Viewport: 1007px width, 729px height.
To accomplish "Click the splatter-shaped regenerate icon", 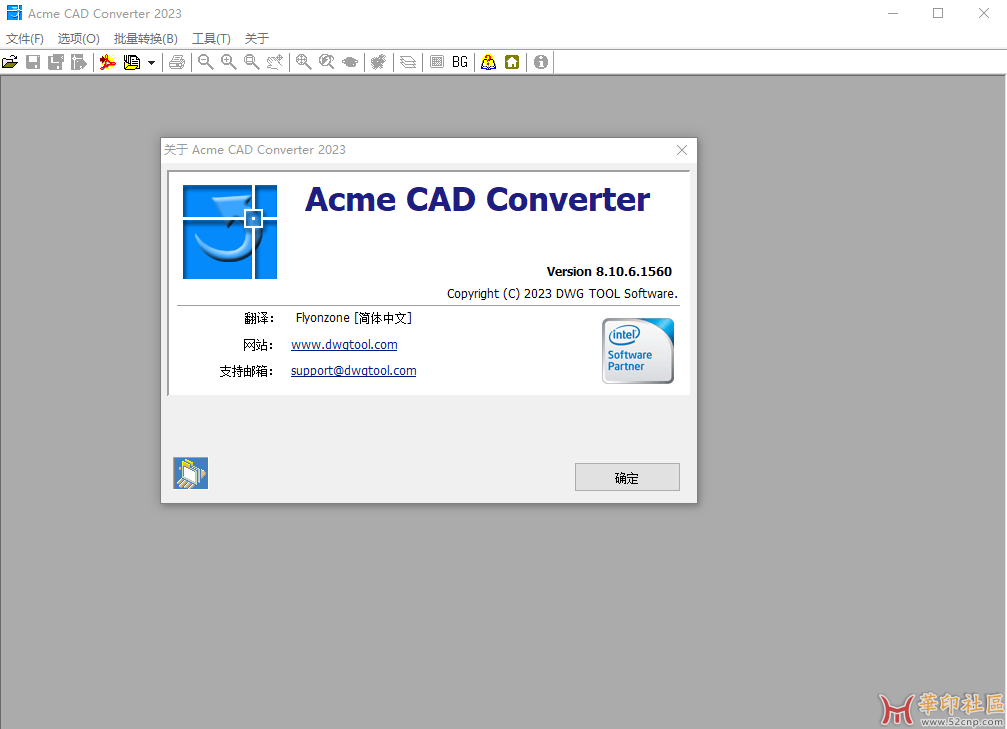I will (379, 62).
